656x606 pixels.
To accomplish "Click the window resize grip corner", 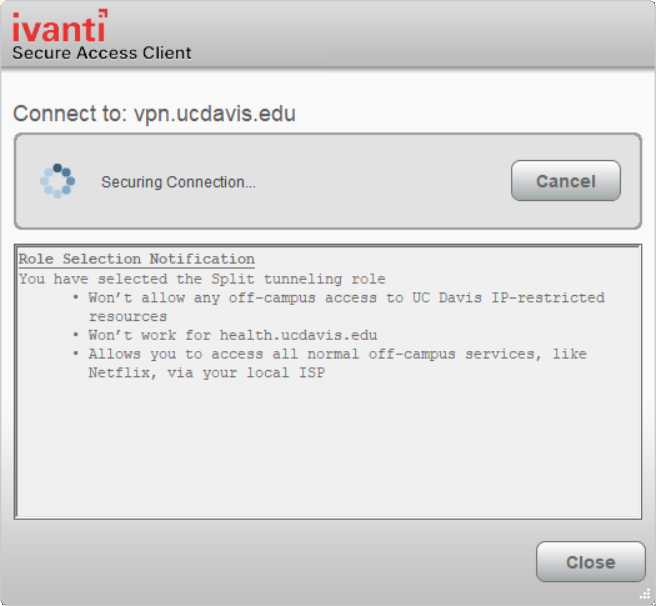I will point(645,595).
